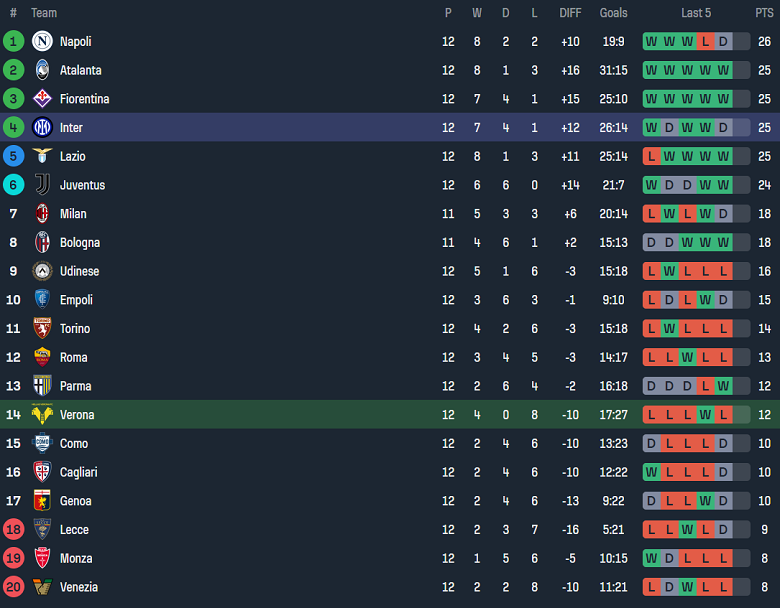
Task: Sort table by DIFF column header
Action: (x=570, y=13)
